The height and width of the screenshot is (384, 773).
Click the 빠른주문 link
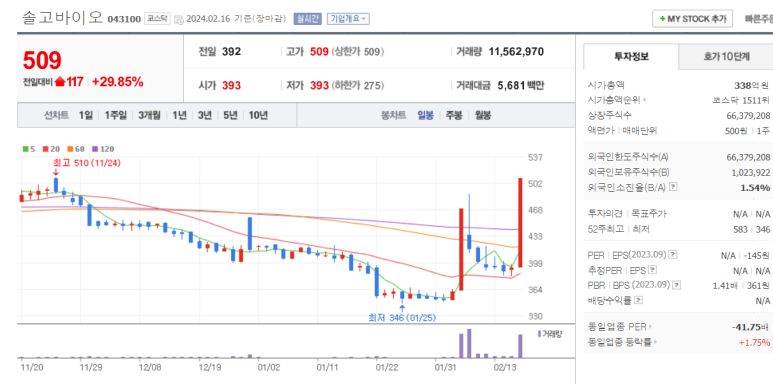758,19
